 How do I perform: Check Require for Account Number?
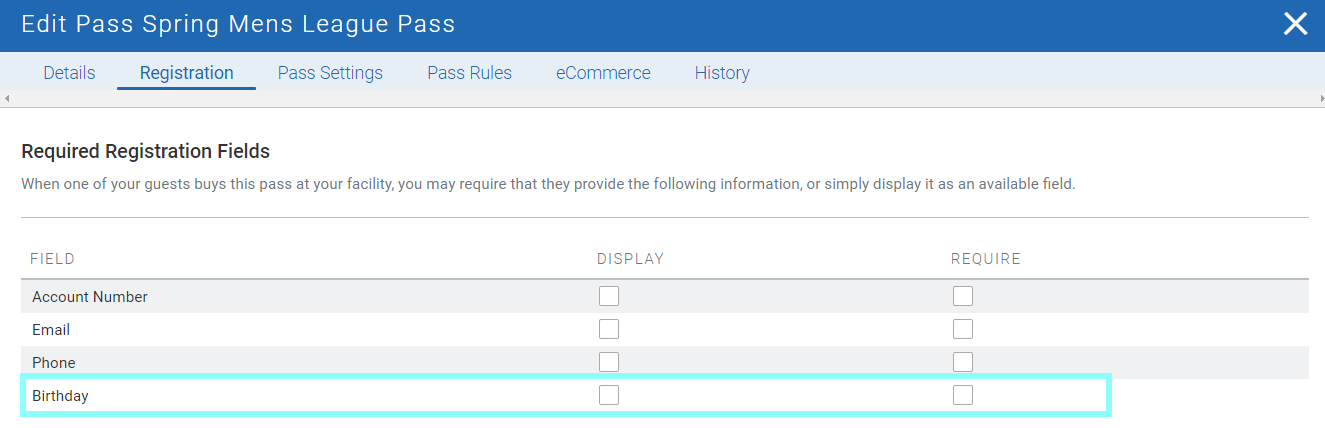pos(963,296)
